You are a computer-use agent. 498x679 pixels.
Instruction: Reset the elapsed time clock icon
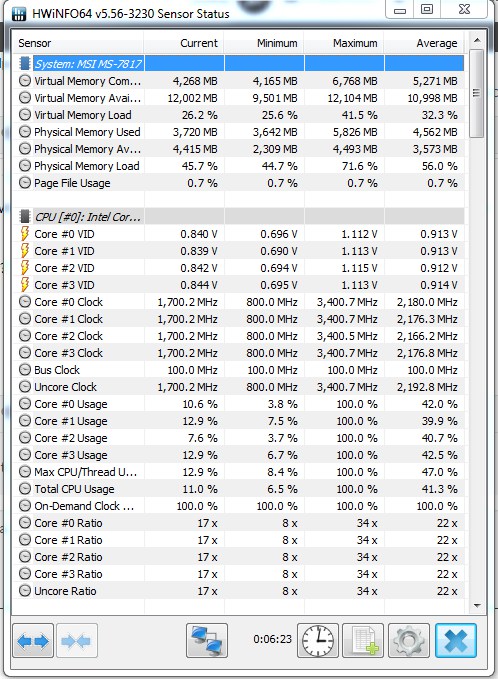click(318, 640)
